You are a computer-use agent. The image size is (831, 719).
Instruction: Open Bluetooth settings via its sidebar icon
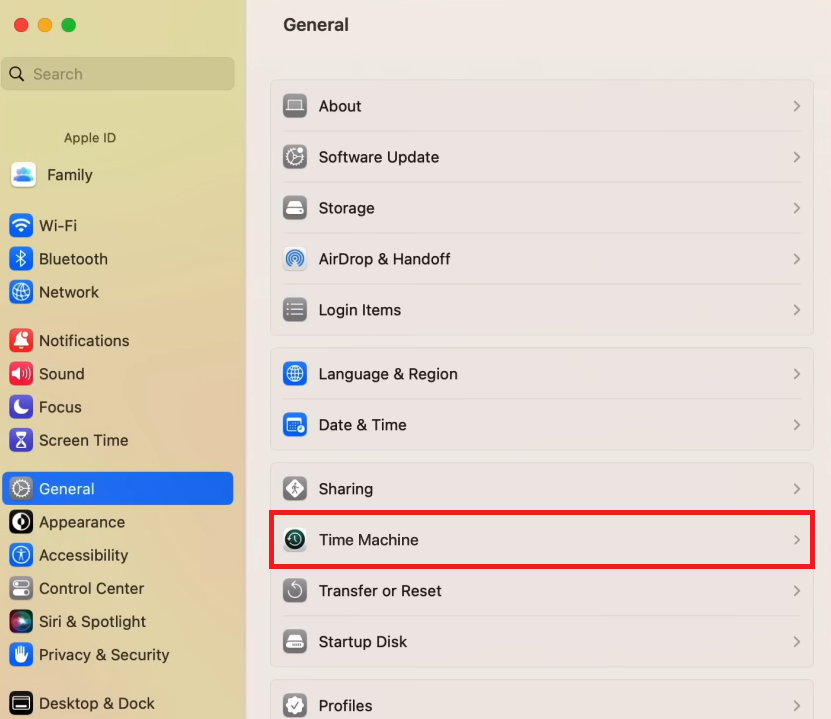pyautogui.click(x=22, y=258)
